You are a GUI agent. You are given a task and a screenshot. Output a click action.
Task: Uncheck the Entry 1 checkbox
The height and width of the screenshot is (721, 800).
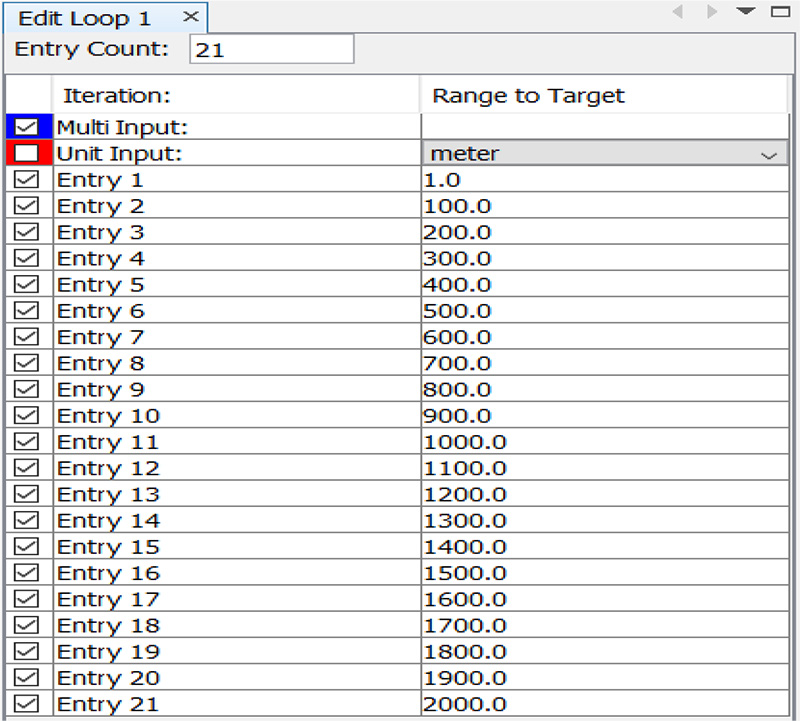pos(27,180)
